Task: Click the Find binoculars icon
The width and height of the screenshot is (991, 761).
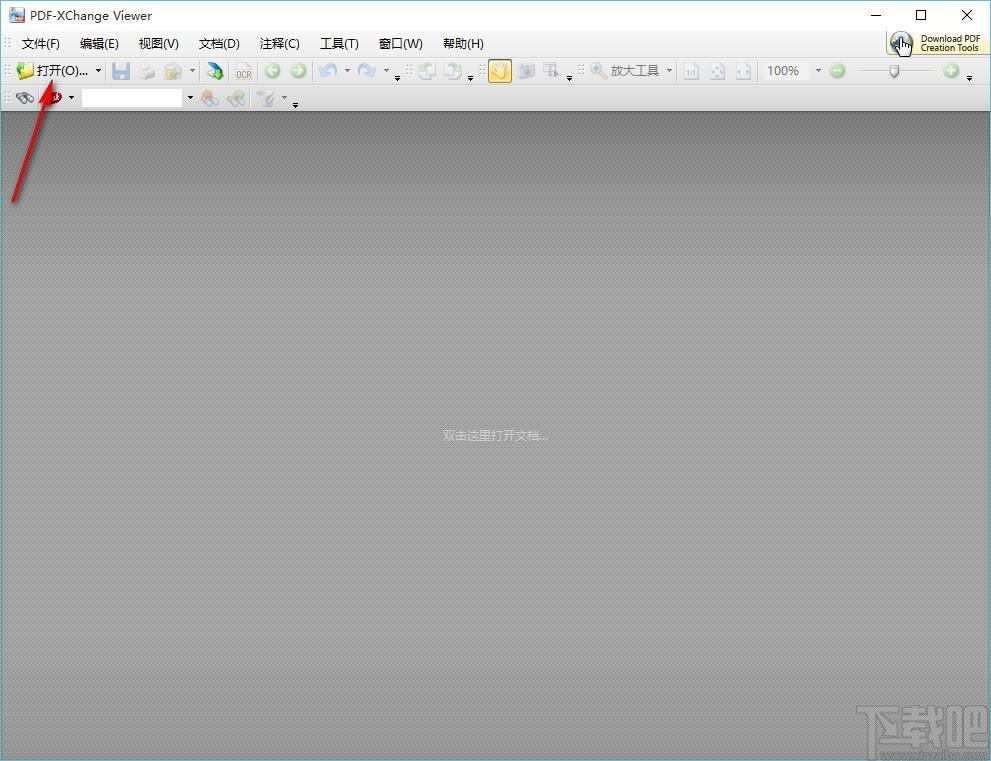Action: coord(25,98)
